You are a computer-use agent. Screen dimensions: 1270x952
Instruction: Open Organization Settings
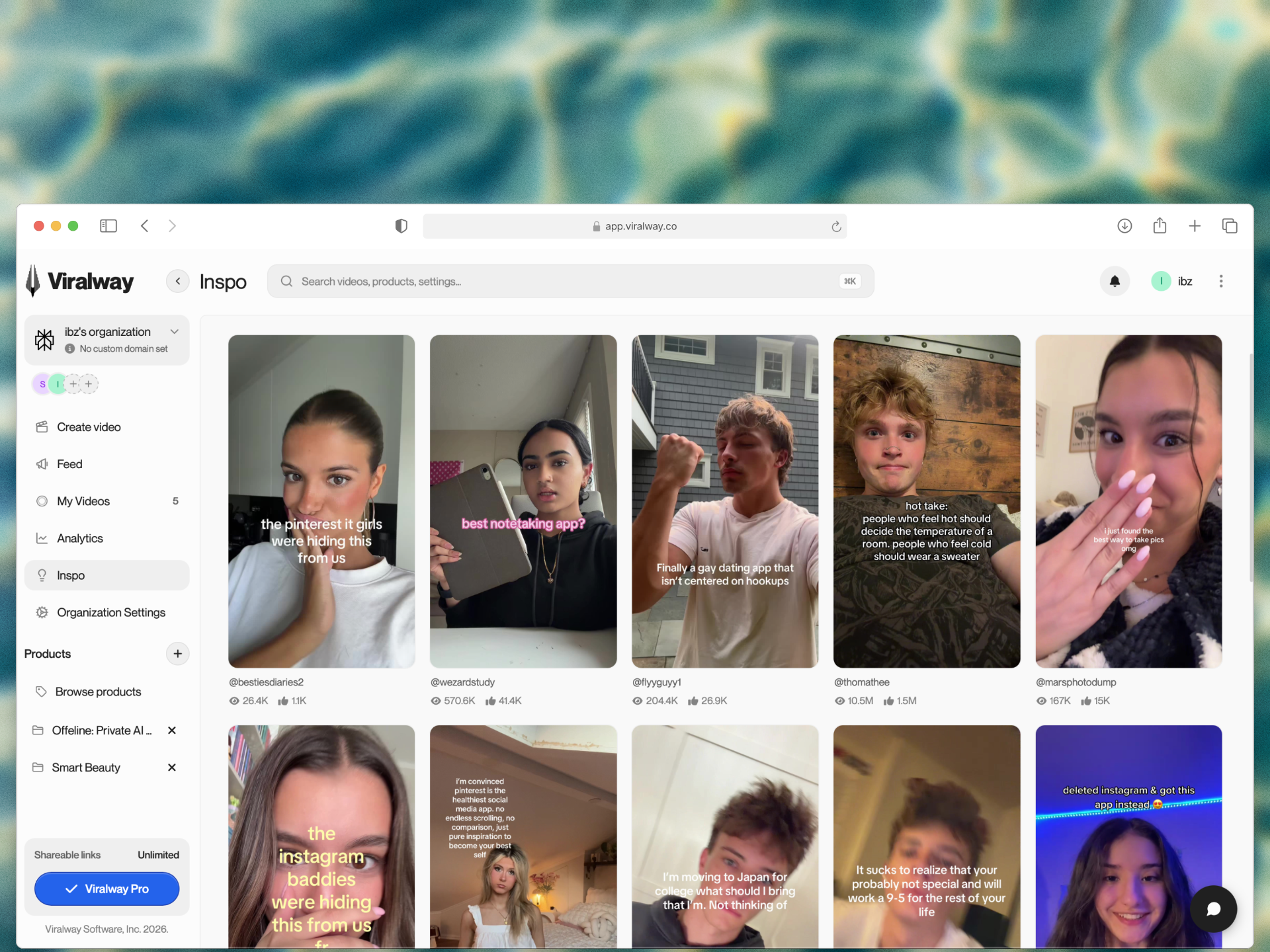click(106, 612)
